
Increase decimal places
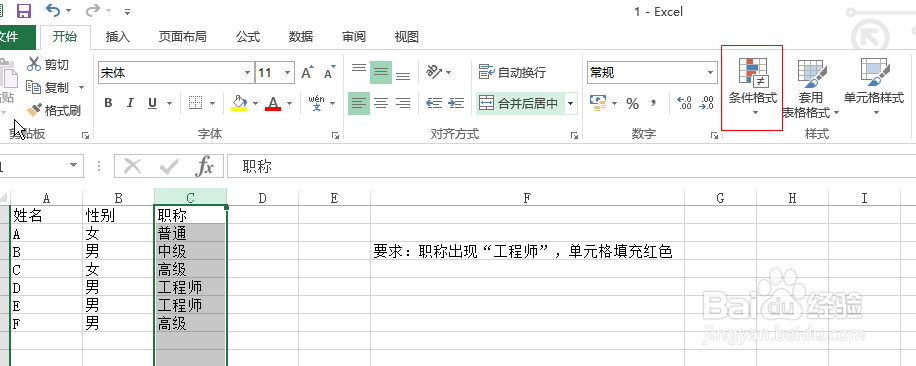684,103
